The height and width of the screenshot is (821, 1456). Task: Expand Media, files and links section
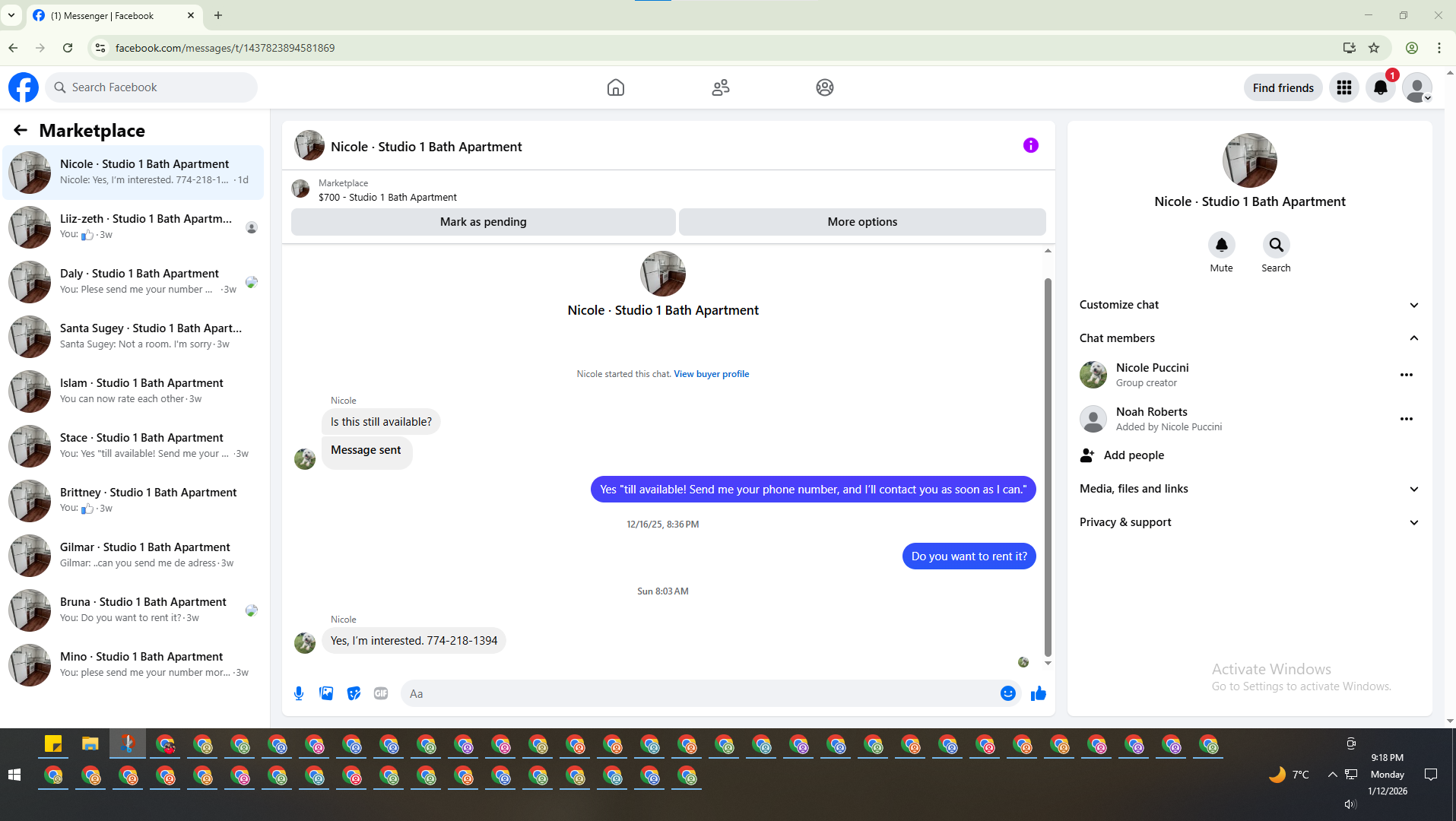[x=1249, y=489]
